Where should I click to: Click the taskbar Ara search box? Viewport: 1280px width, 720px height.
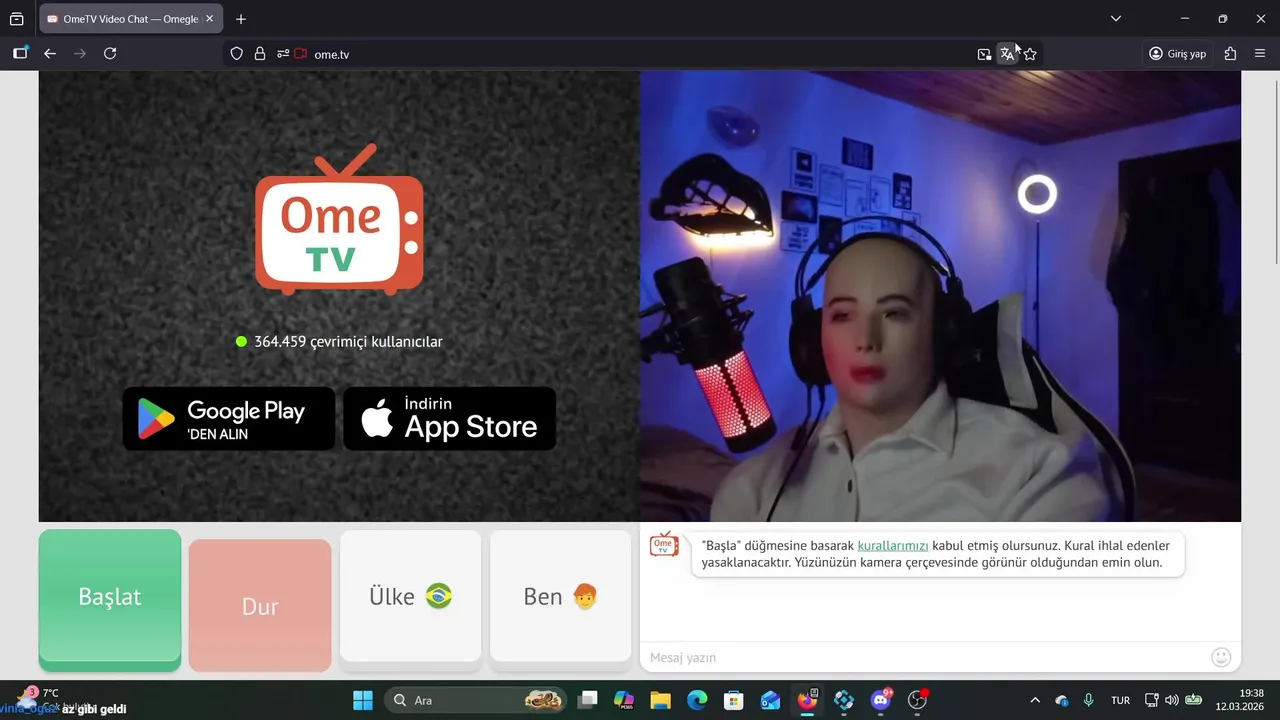tap(475, 700)
